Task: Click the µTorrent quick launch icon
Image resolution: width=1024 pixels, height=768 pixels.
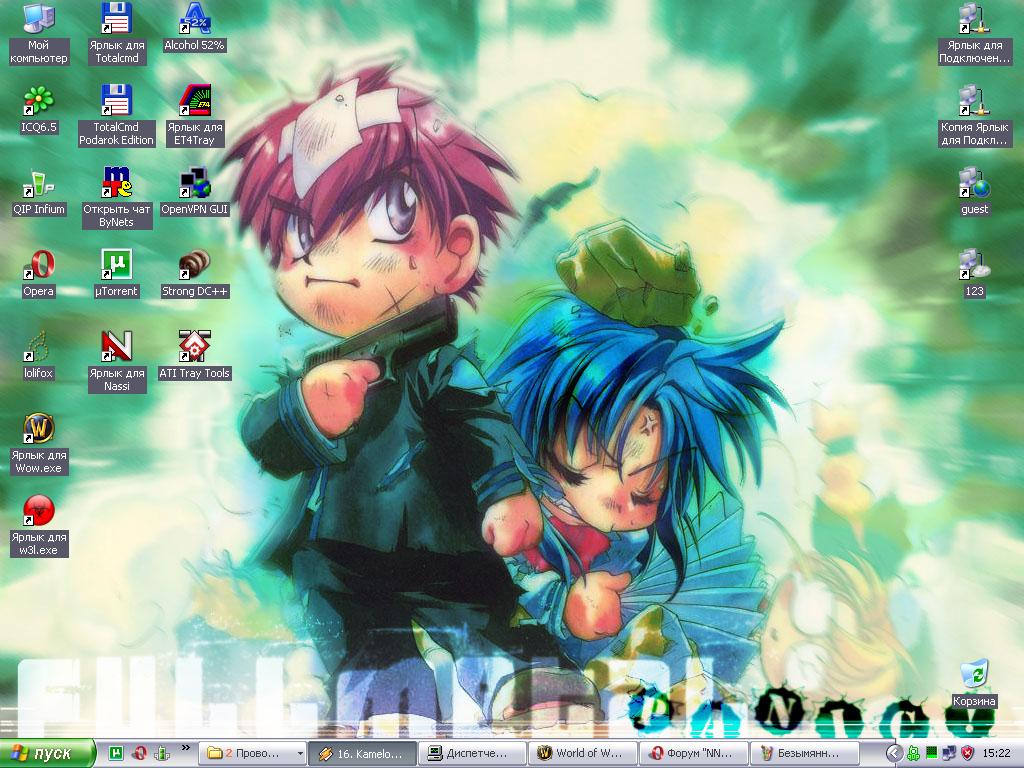Action: tap(116, 753)
